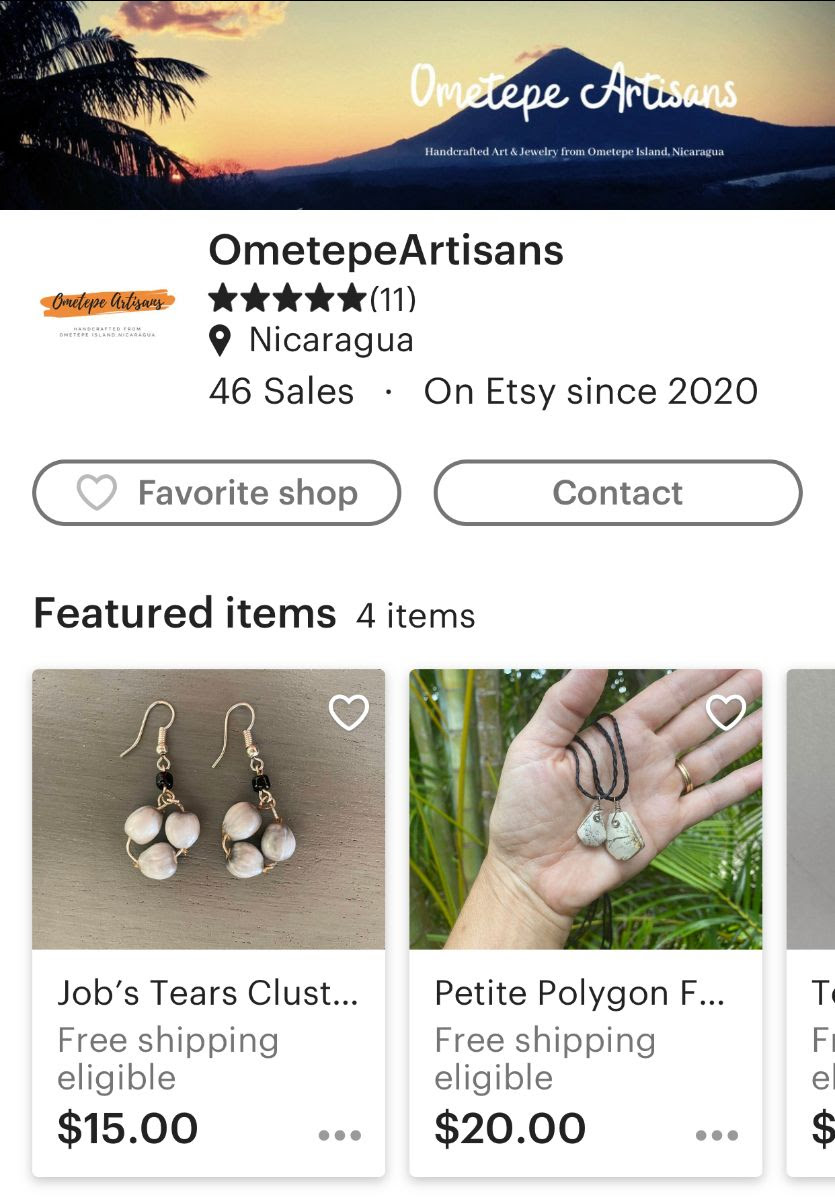The height and width of the screenshot is (1200, 835).
Task: Favorite the Petite Polygon pendant with heart icon
Action: 726,712
